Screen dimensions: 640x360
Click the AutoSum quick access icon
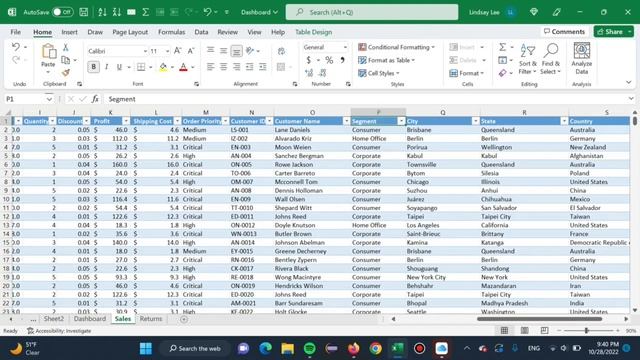pyautogui.click(x=145, y=12)
